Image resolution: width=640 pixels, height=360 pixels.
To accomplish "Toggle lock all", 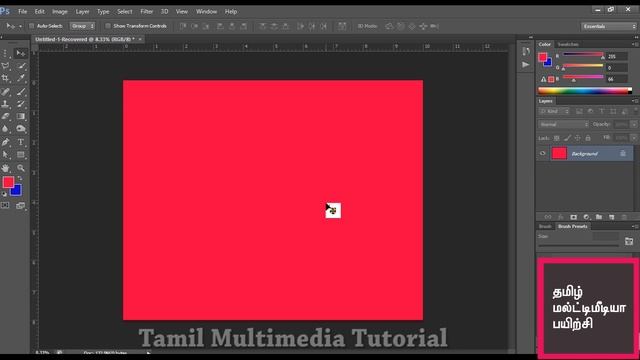I will point(588,138).
